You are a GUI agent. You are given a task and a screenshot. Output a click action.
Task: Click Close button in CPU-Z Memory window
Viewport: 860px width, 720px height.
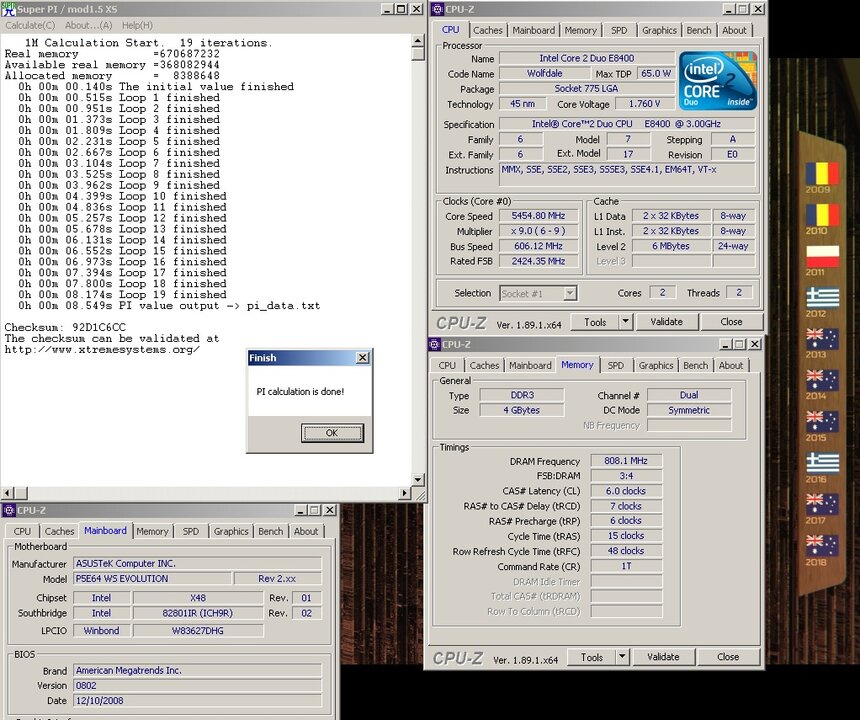pos(728,656)
